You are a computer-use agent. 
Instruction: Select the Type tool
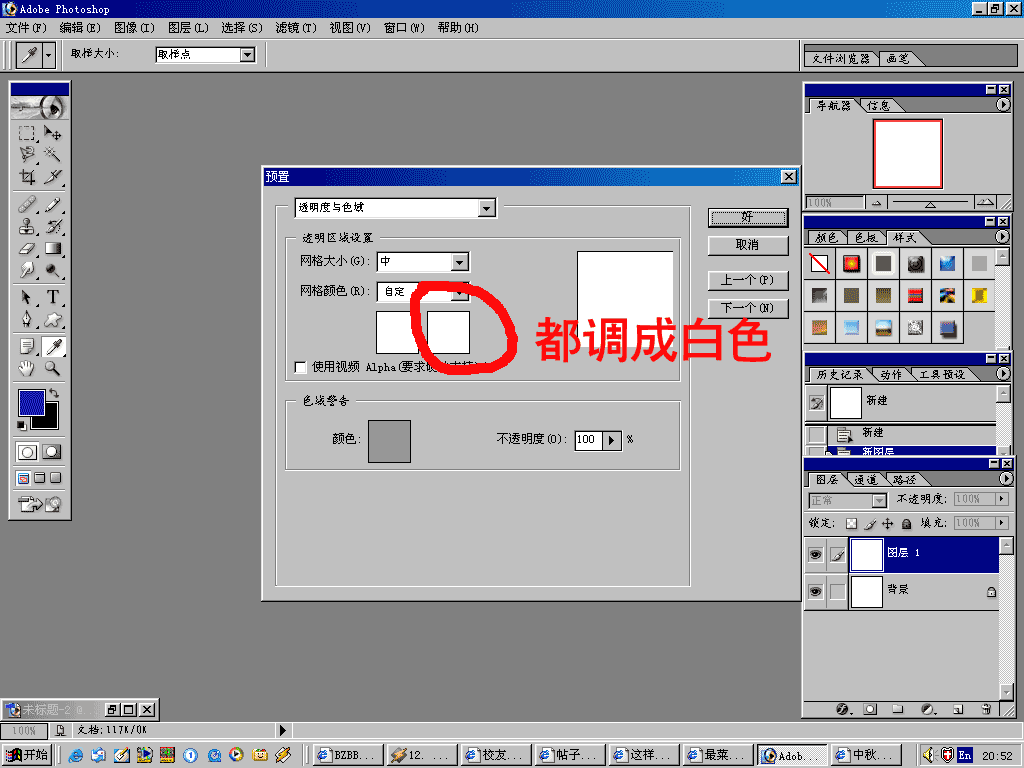[52, 297]
